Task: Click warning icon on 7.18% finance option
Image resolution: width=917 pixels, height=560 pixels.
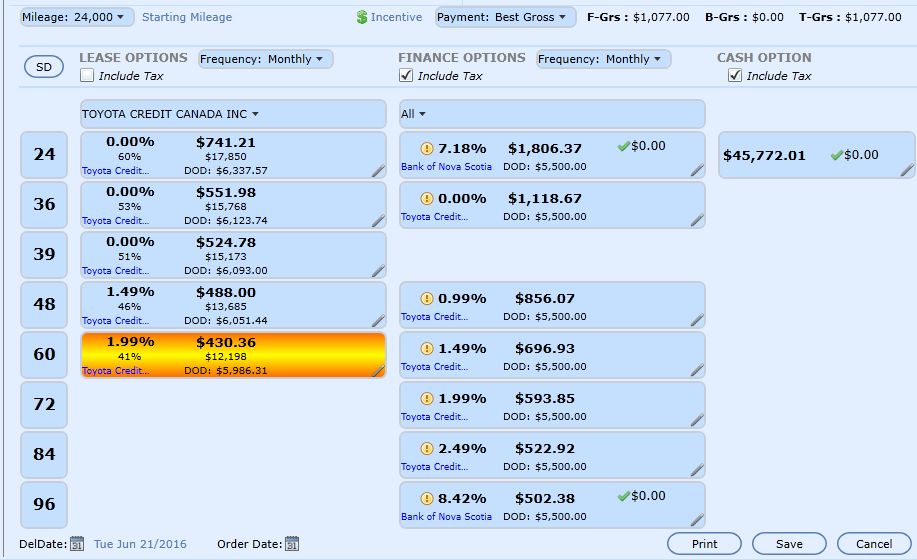Action: coord(427,148)
